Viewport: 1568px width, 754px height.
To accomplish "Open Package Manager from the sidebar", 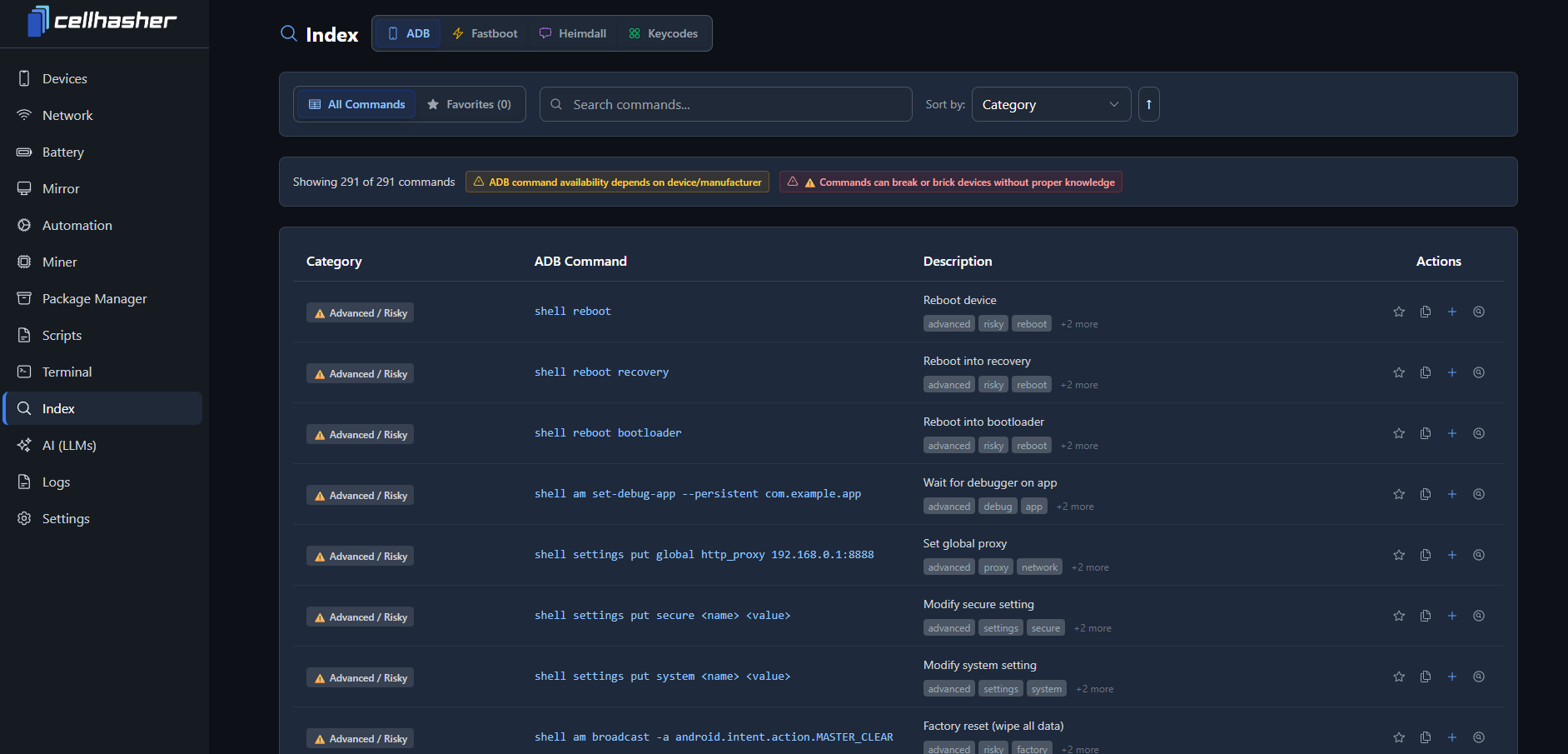I will [x=94, y=298].
